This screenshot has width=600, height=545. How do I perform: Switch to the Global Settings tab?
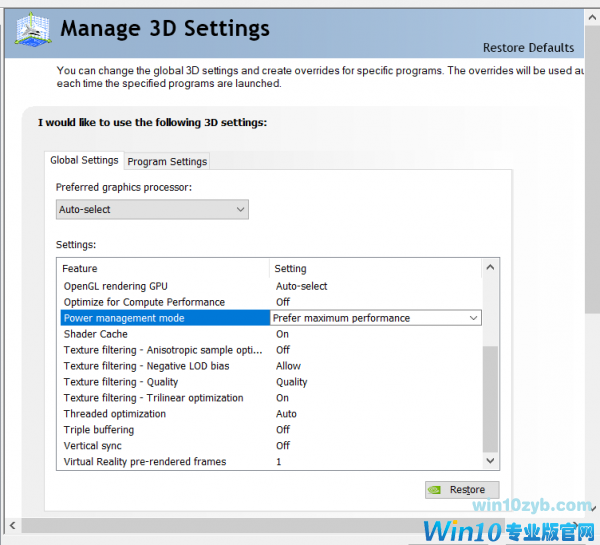point(84,160)
